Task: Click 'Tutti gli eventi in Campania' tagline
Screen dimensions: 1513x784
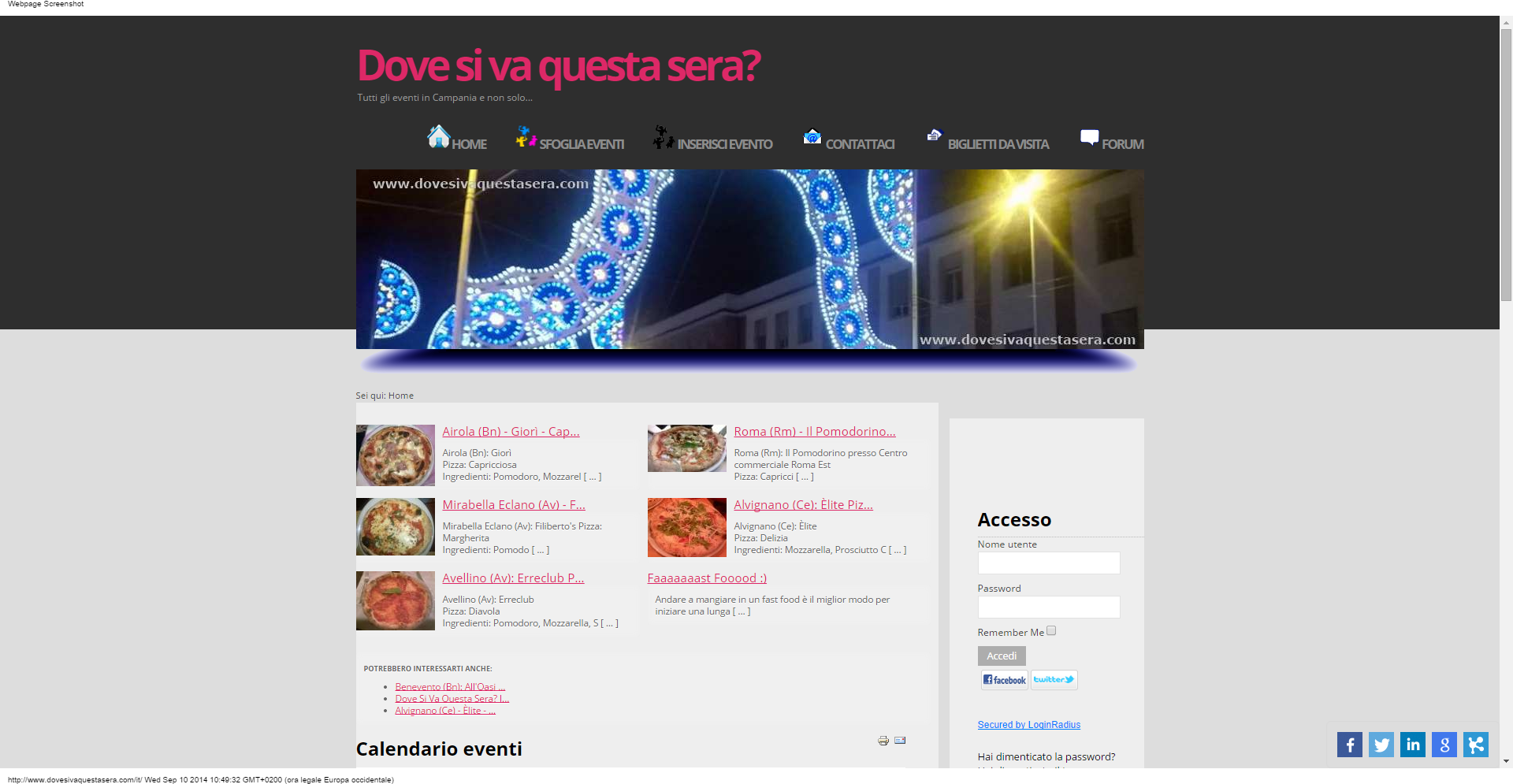Action: 444,98
